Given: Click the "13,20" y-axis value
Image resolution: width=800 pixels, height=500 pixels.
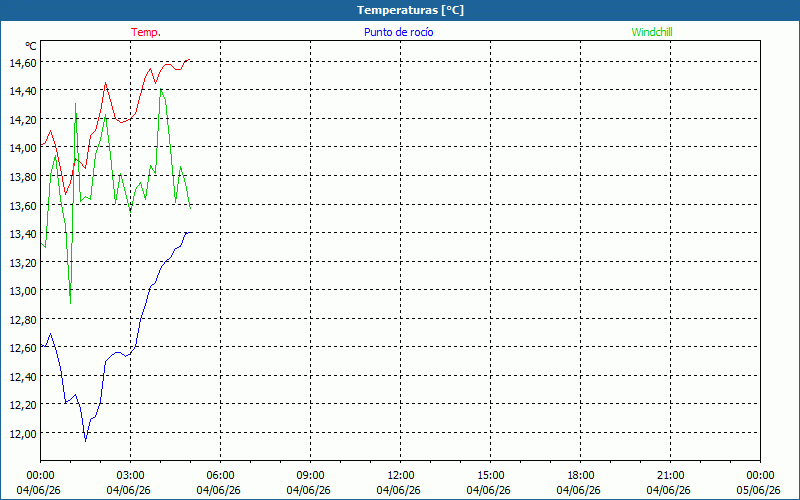Looking at the screenshot, I should point(23,262).
